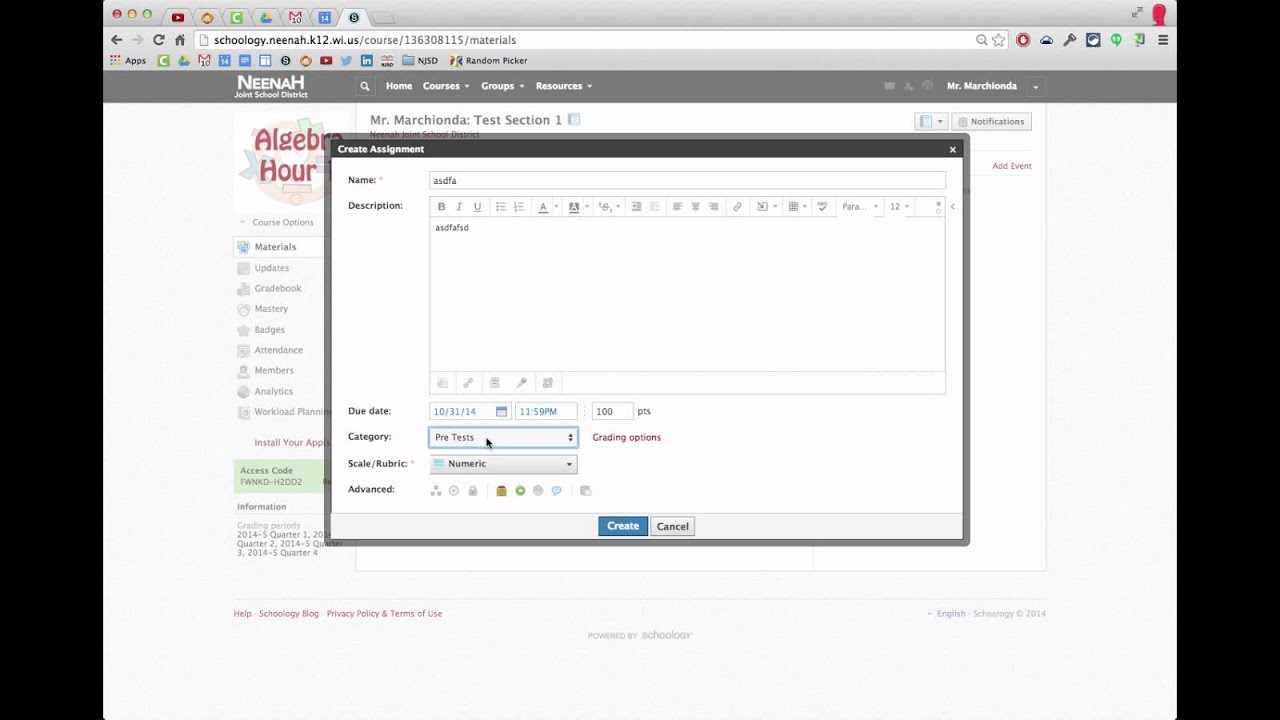The image size is (1280, 720).
Task: Click the text color button
Action: click(543, 207)
